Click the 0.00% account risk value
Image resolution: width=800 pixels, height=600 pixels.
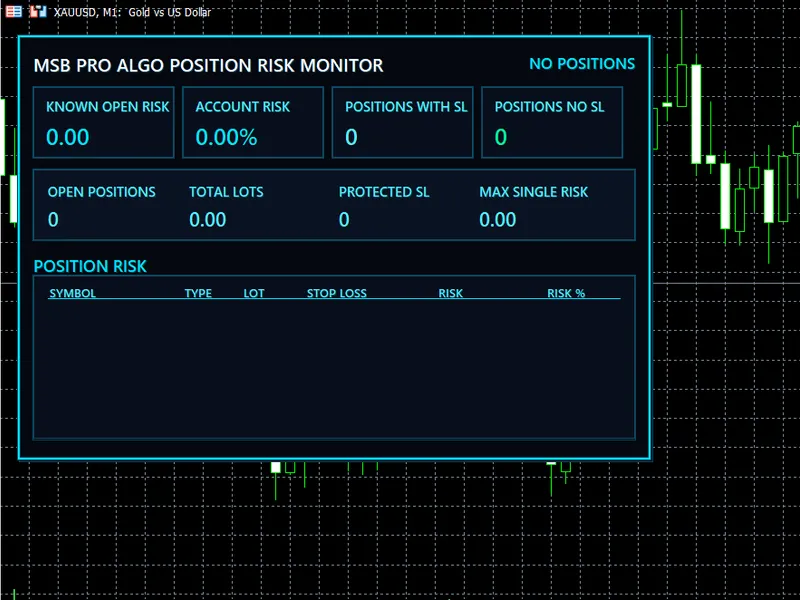coord(227,137)
